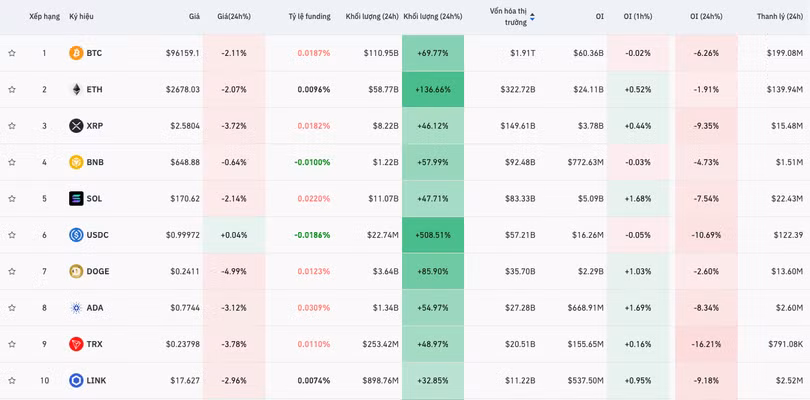Click the USDC coin icon
Image resolution: width=810 pixels, height=400 pixels.
(76, 235)
